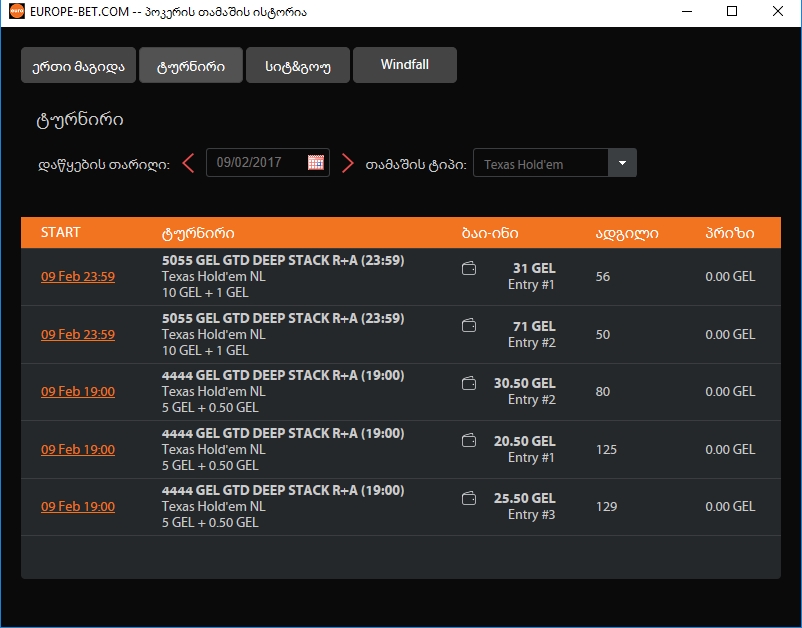
Task: Click the wallet icon on the 25.50 GEL row
Action: point(468,498)
